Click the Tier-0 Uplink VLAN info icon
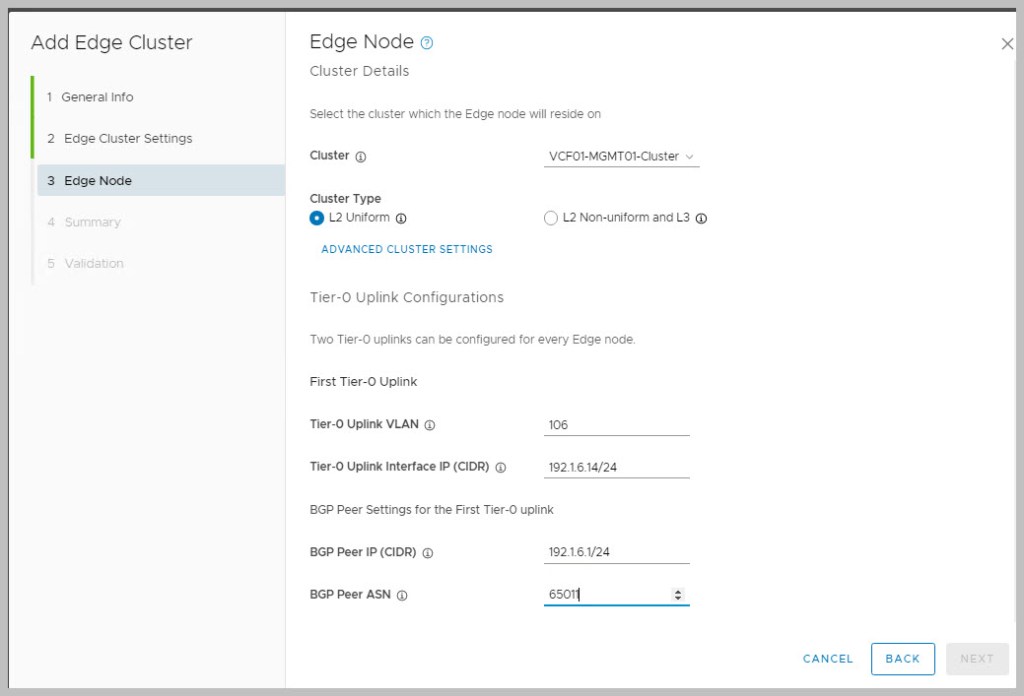This screenshot has width=1024, height=696. [x=430, y=425]
